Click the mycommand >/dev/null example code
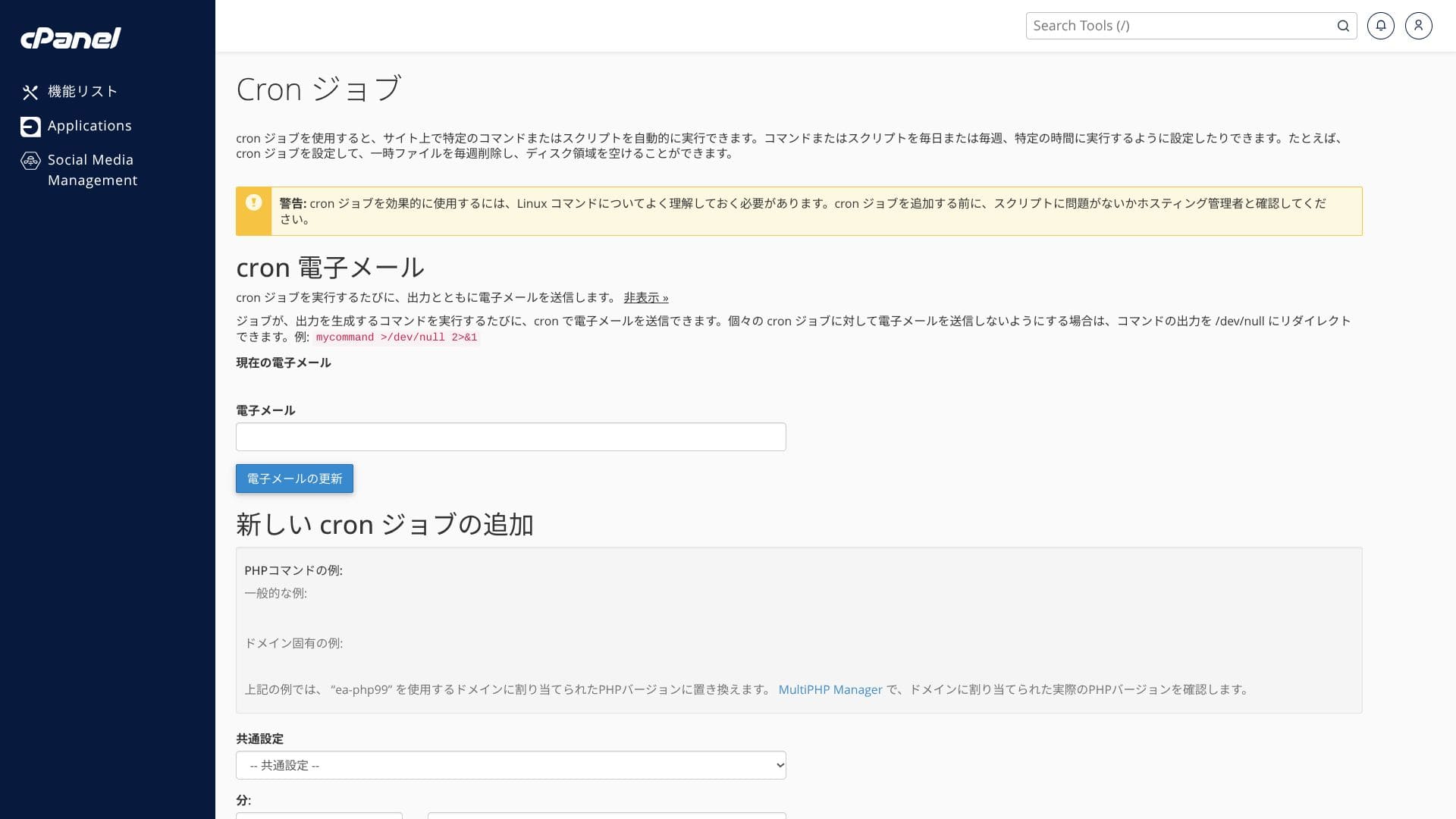1456x819 pixels. click(397, 337)
